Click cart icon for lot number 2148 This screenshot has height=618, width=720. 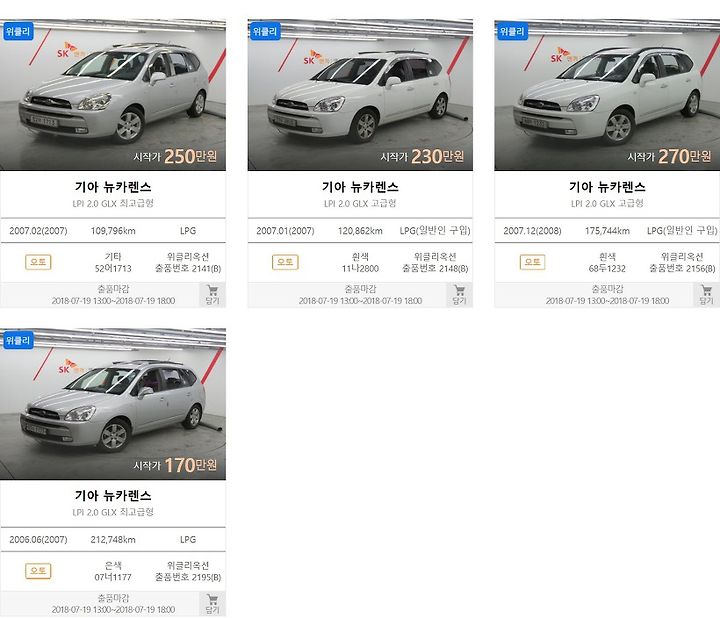(x=459, y=295)
